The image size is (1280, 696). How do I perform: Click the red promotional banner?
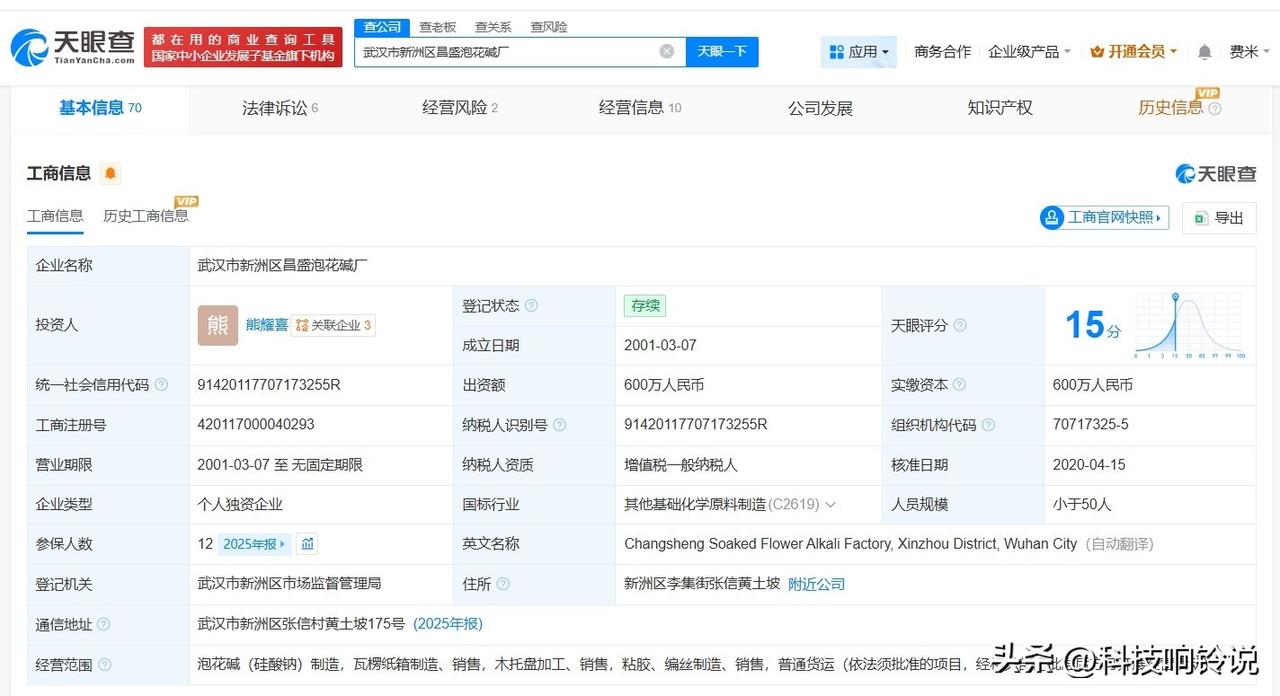pyautogui.click(x=243, y=47)
